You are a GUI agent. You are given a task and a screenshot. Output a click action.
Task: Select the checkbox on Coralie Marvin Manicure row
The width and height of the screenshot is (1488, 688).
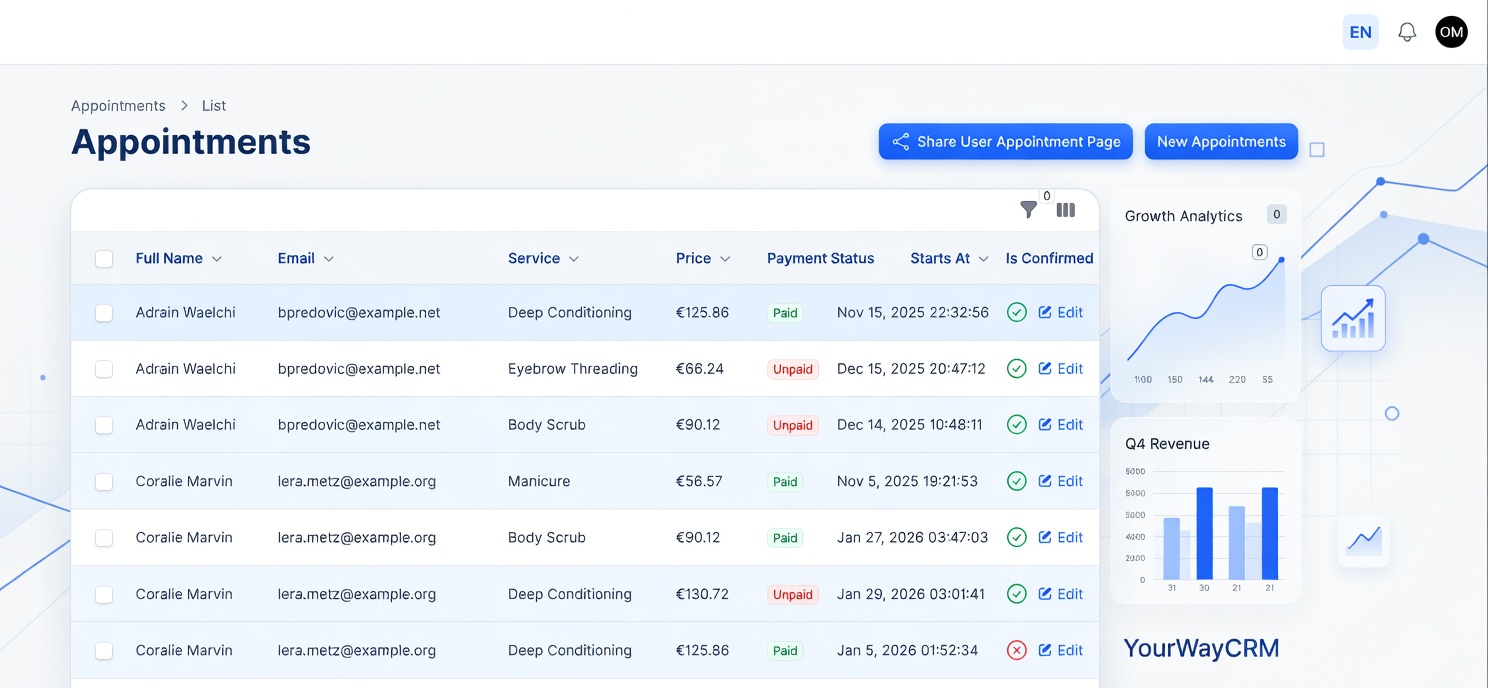104,481
